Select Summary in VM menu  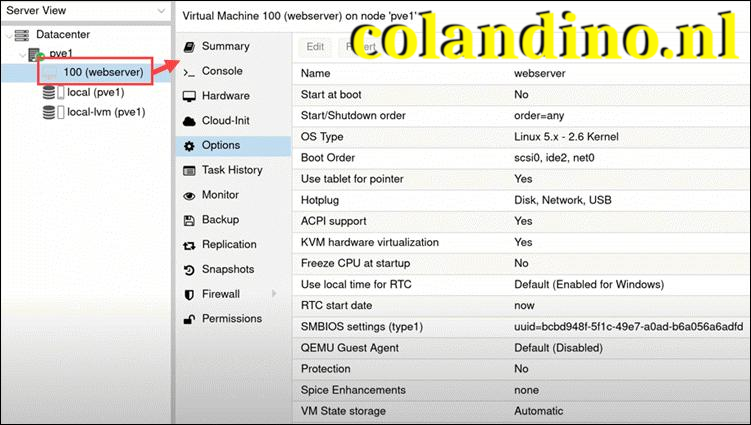[233, 46]
